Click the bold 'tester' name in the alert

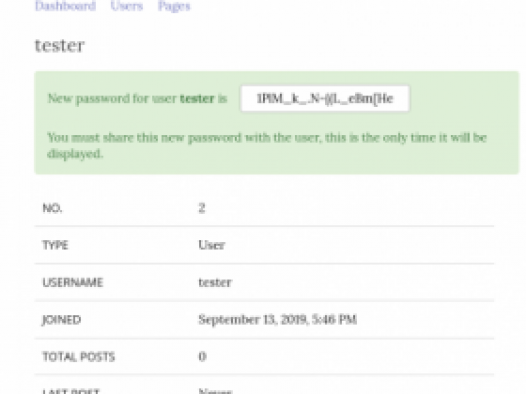(197, 99)
